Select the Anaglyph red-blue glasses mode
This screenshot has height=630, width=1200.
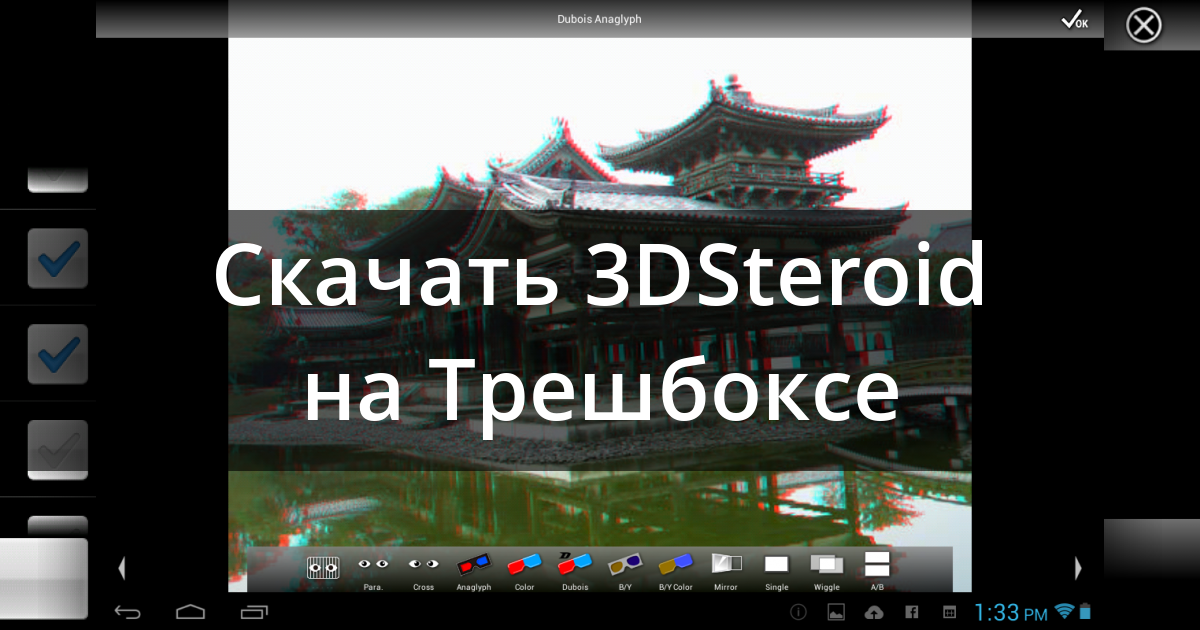474,572
